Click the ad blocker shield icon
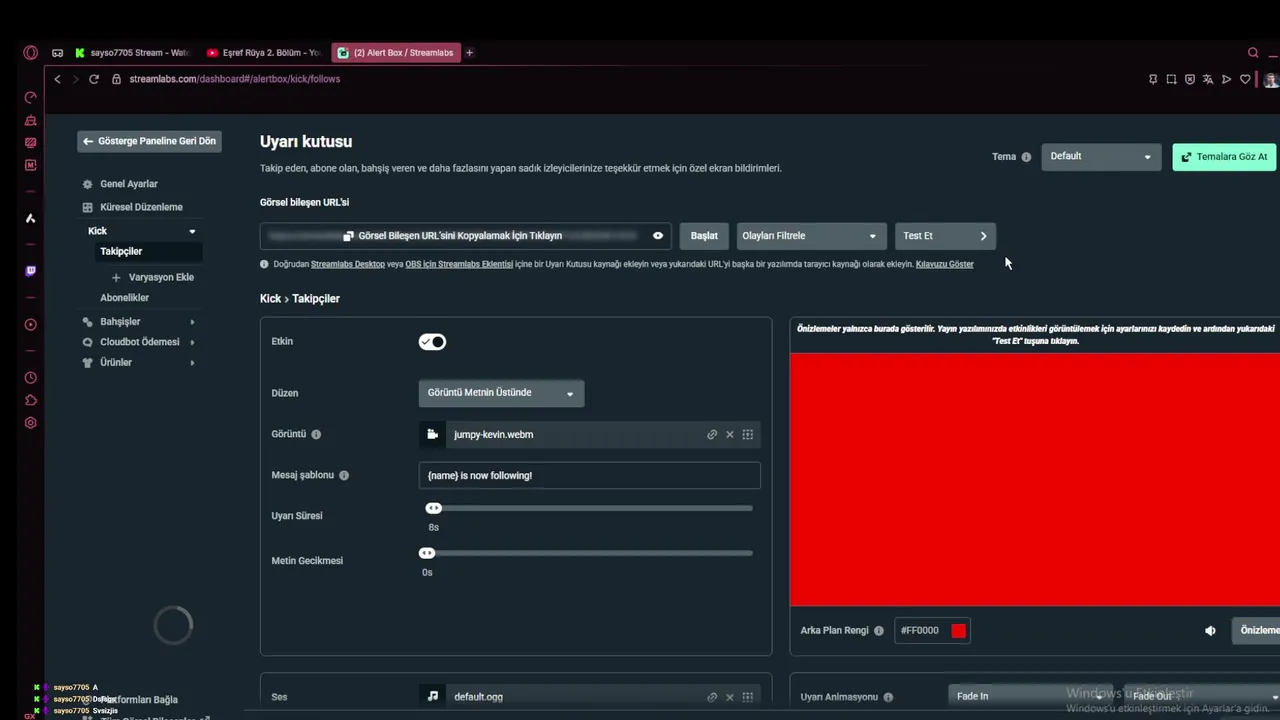 click(1189, 79)
